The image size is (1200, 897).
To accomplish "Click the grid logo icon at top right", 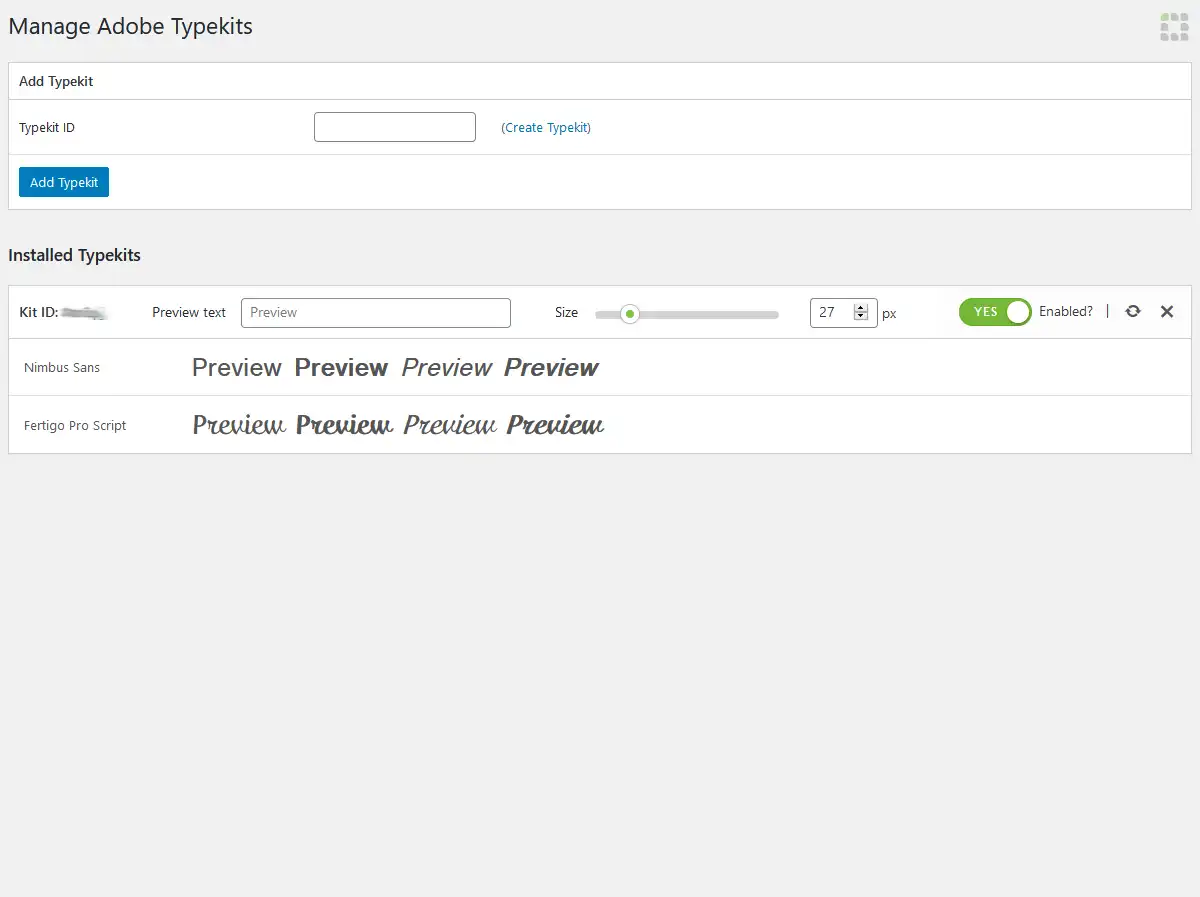I will coord(1174,27).
